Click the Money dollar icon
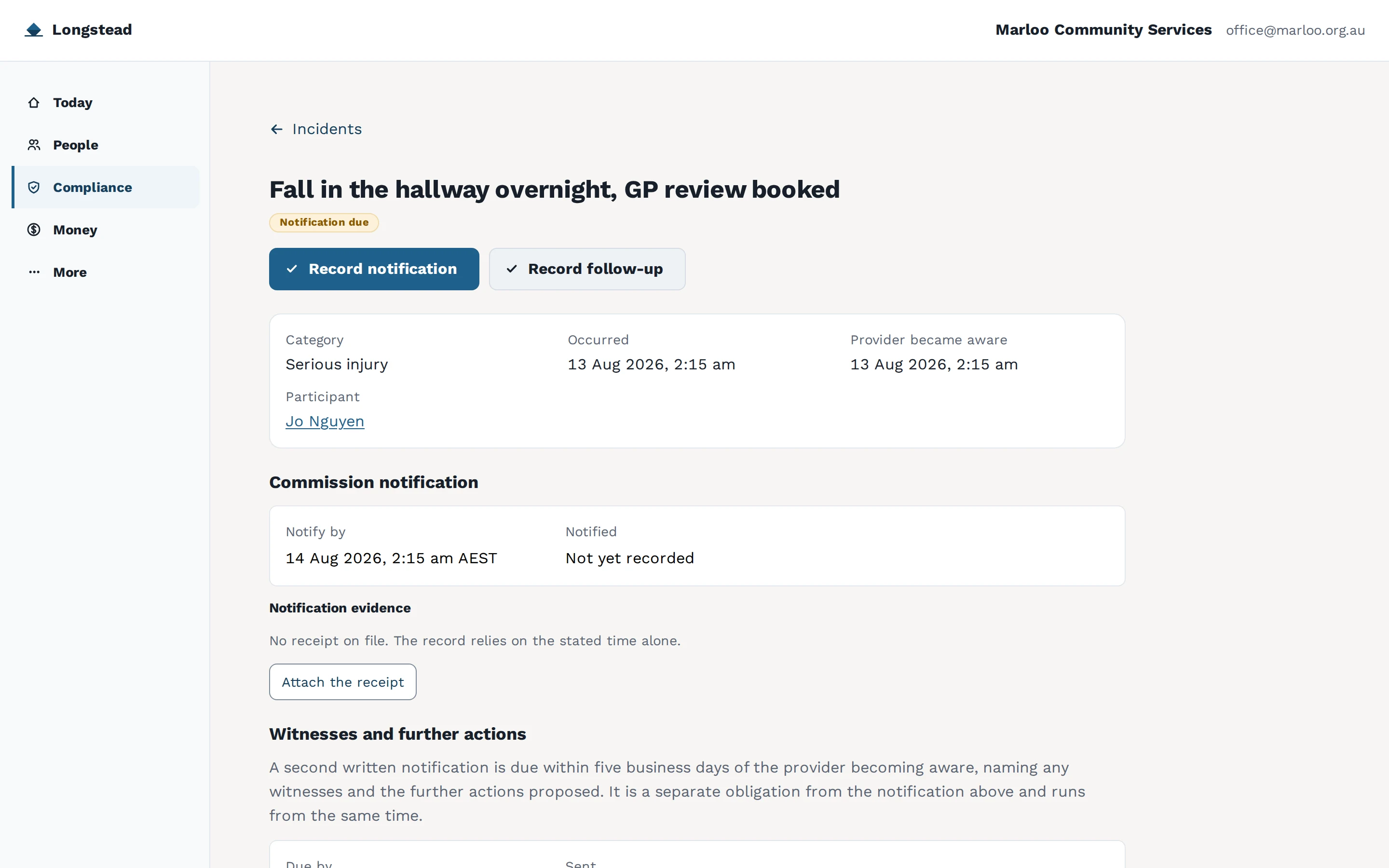This screenshot has height=868, width=1389. (34, 230)
